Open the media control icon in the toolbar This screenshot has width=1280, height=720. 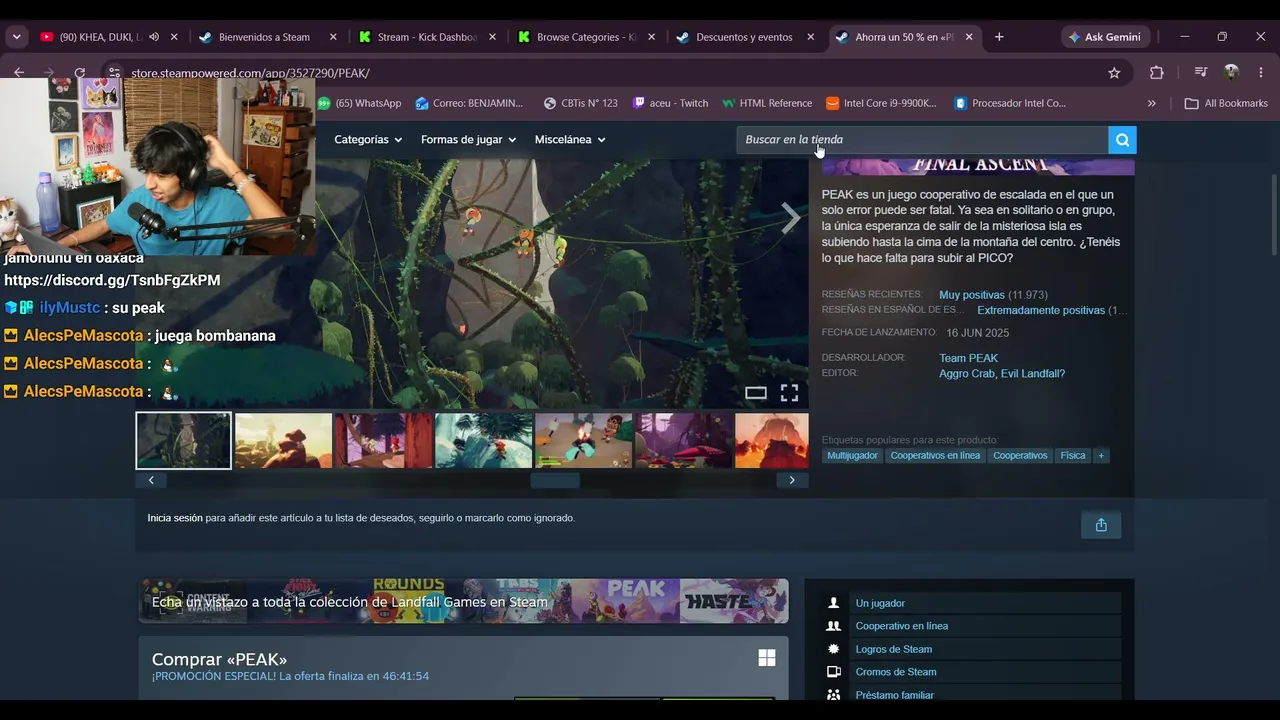[x=1201, y=73]
